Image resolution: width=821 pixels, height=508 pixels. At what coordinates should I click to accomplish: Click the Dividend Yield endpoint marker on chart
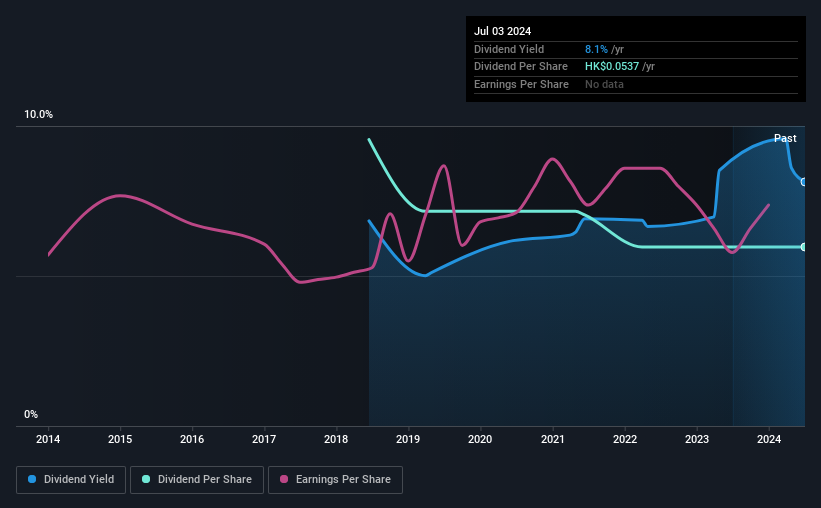coord(804,182)
